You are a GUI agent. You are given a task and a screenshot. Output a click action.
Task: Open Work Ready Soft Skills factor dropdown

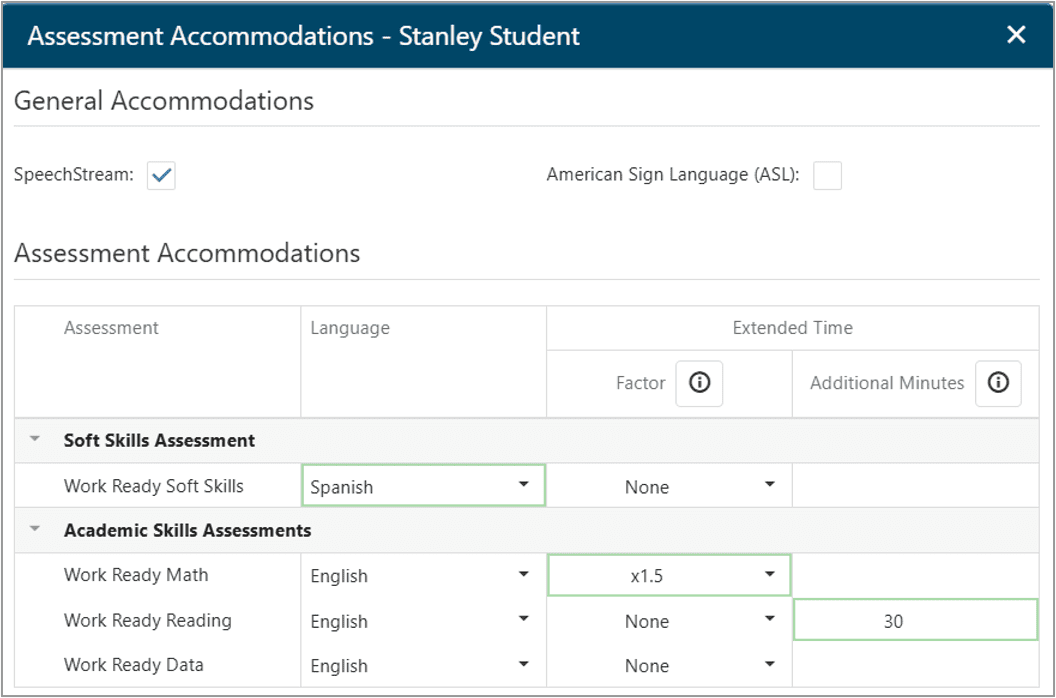click(x=669, y=486)
